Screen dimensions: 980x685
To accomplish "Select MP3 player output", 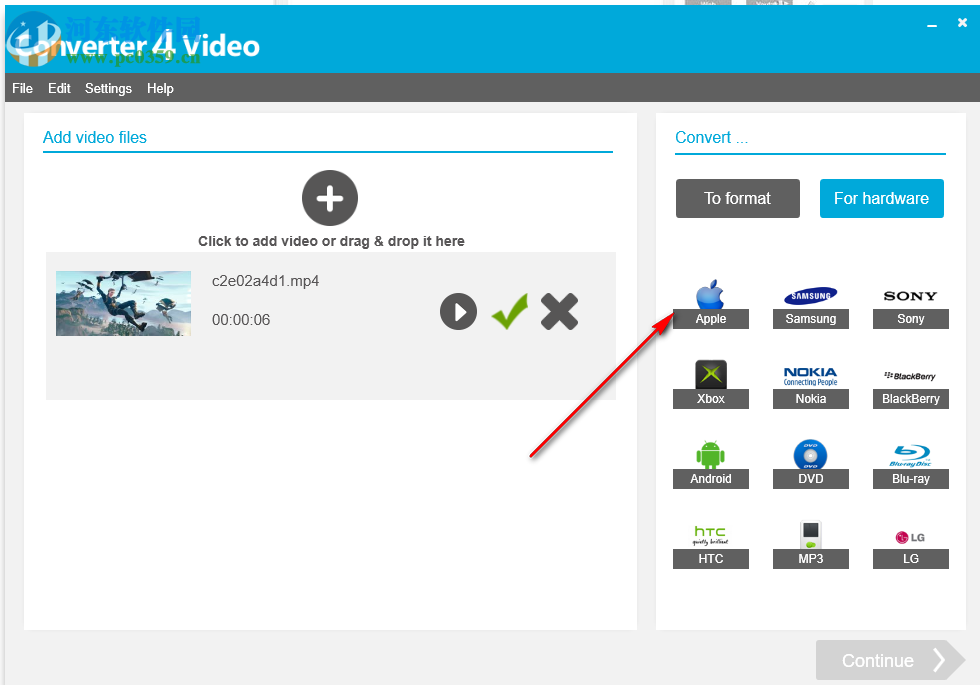I will (810, 542).
